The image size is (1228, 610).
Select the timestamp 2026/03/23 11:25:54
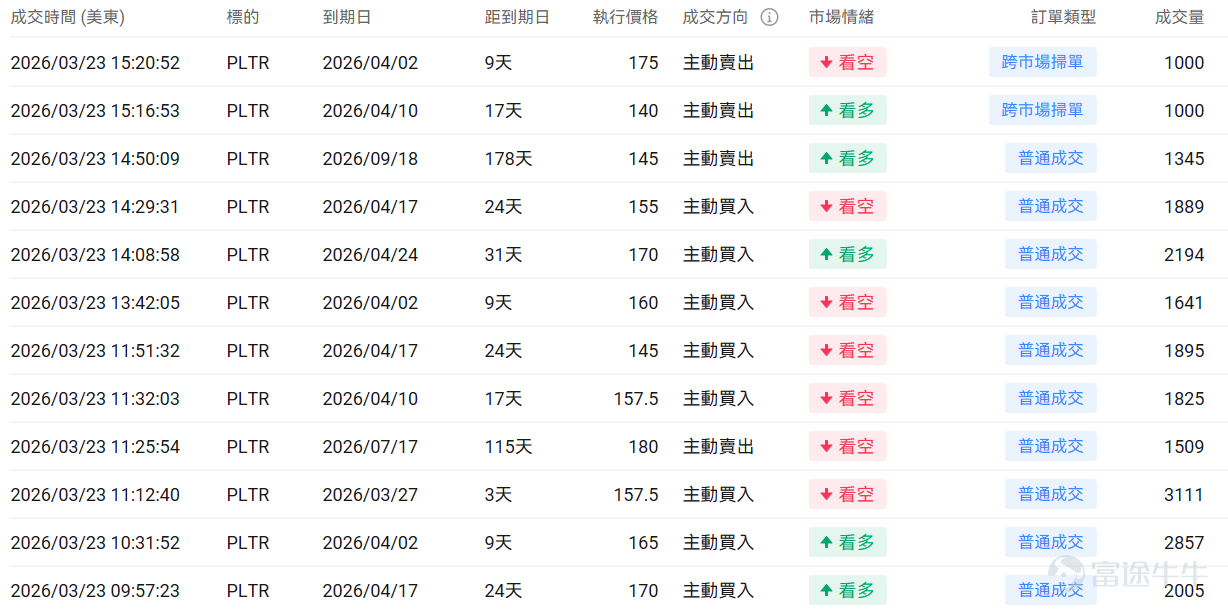(x=95, y=447)
